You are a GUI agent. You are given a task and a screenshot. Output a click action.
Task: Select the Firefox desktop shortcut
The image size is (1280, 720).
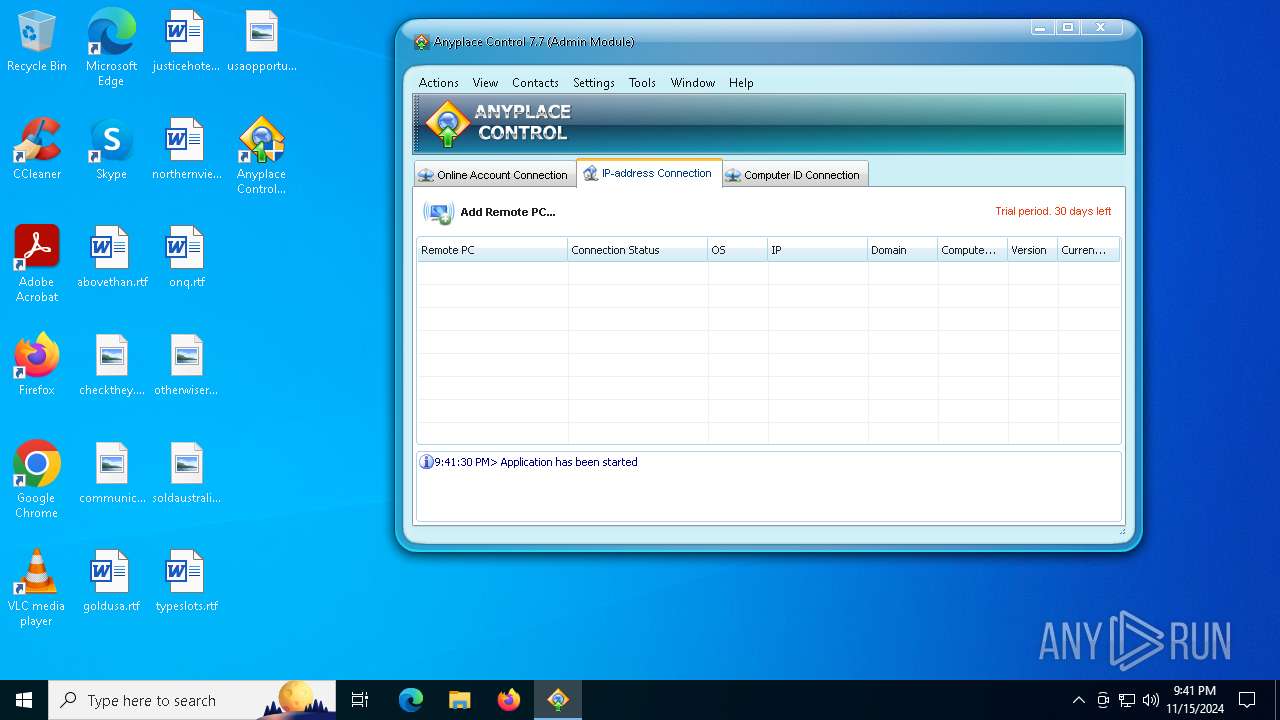(x=37, y=366)
